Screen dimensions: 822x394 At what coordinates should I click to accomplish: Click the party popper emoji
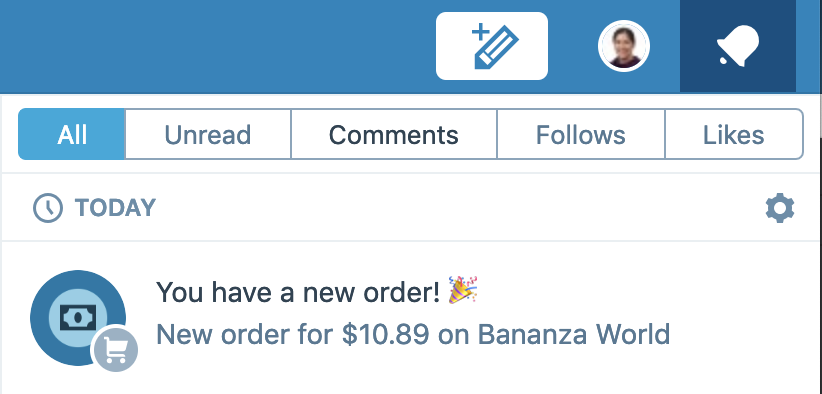click(x=463, y=290)
